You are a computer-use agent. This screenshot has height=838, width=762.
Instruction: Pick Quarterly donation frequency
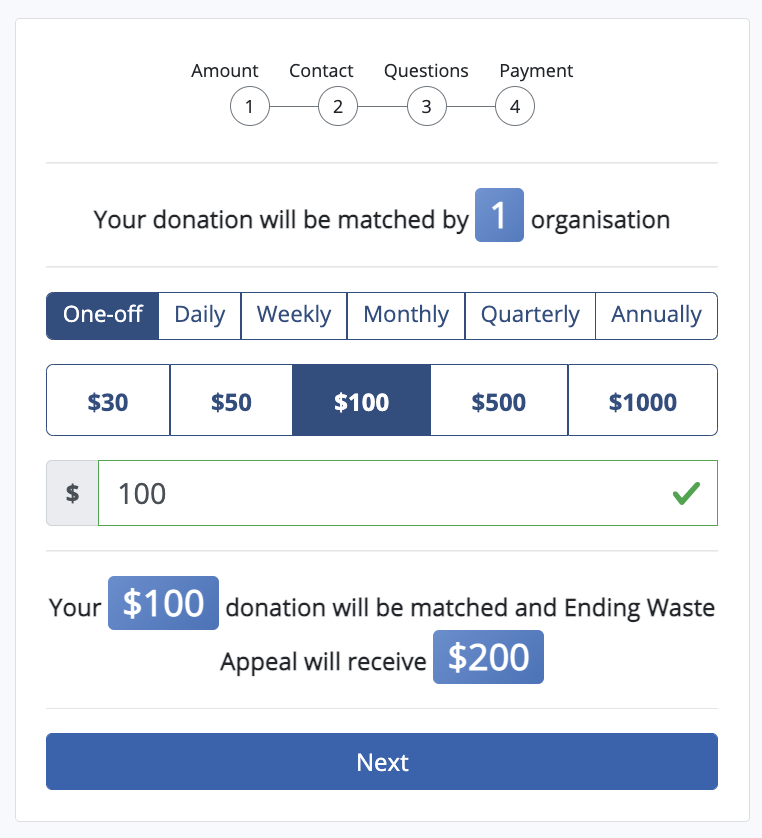(530, 315)
